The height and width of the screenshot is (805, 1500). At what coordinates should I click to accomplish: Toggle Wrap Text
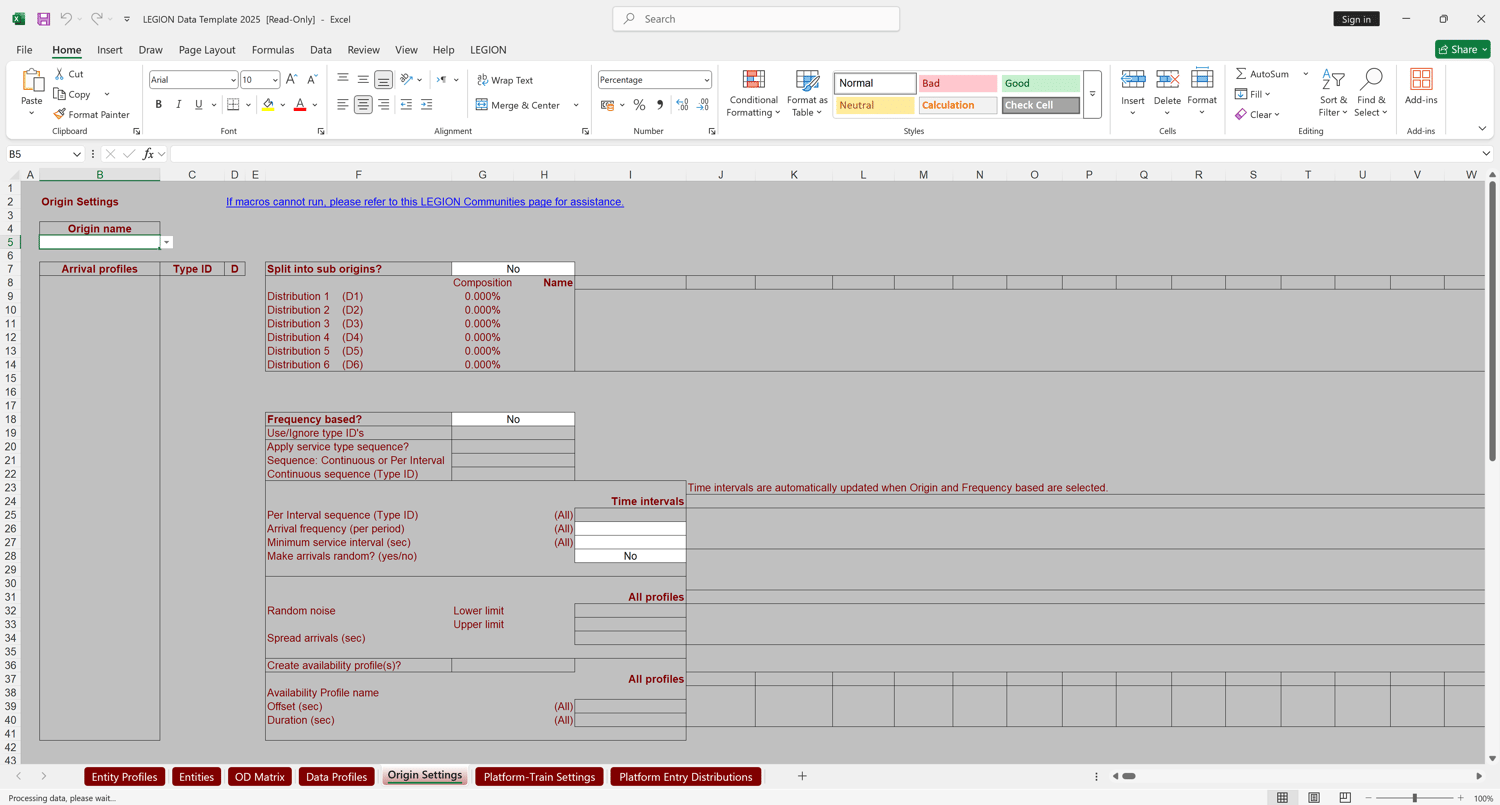click(x=505, y=80)
